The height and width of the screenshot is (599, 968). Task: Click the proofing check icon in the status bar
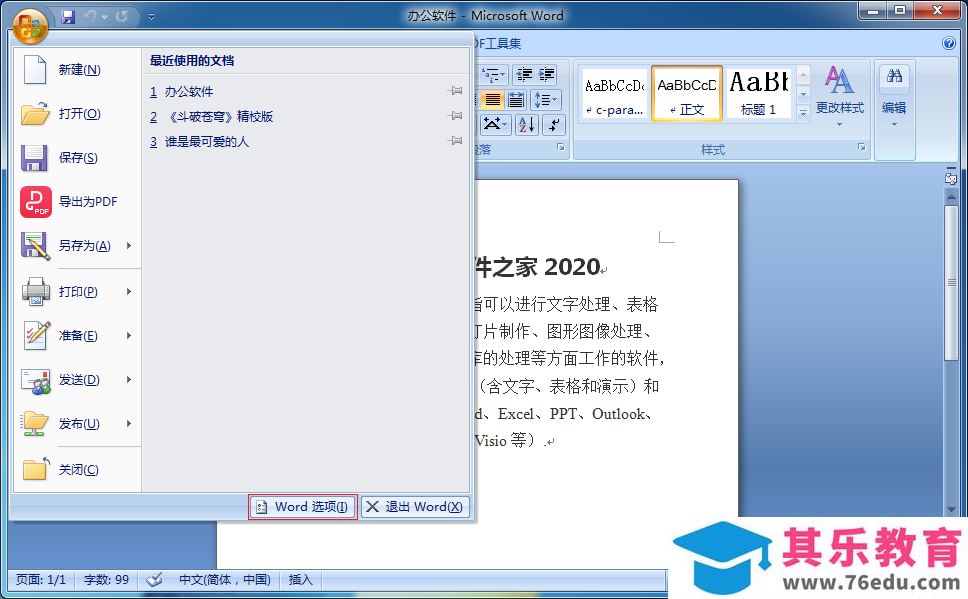click(154, 580)
